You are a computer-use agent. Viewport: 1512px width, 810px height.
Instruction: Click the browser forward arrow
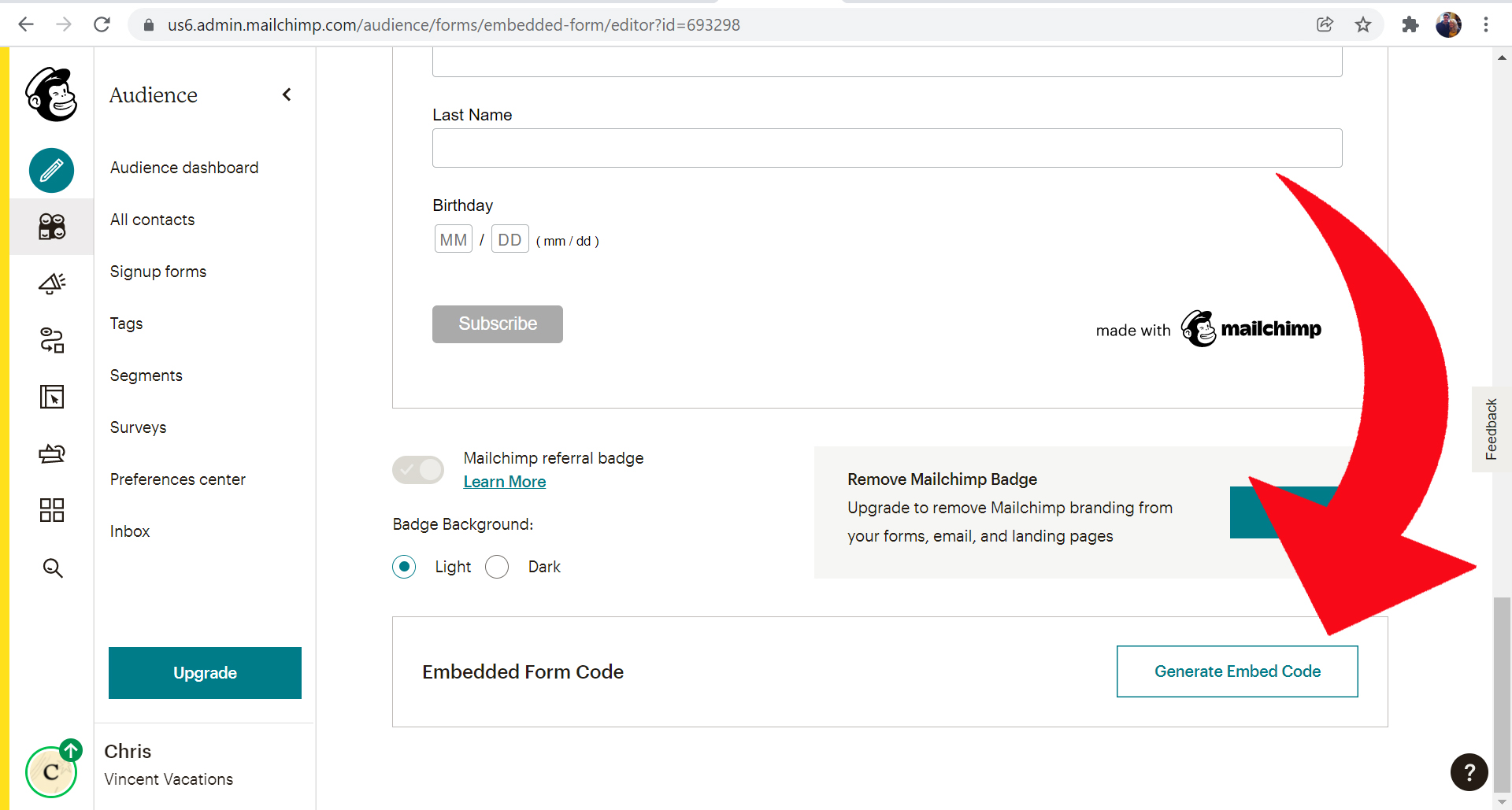64,24
